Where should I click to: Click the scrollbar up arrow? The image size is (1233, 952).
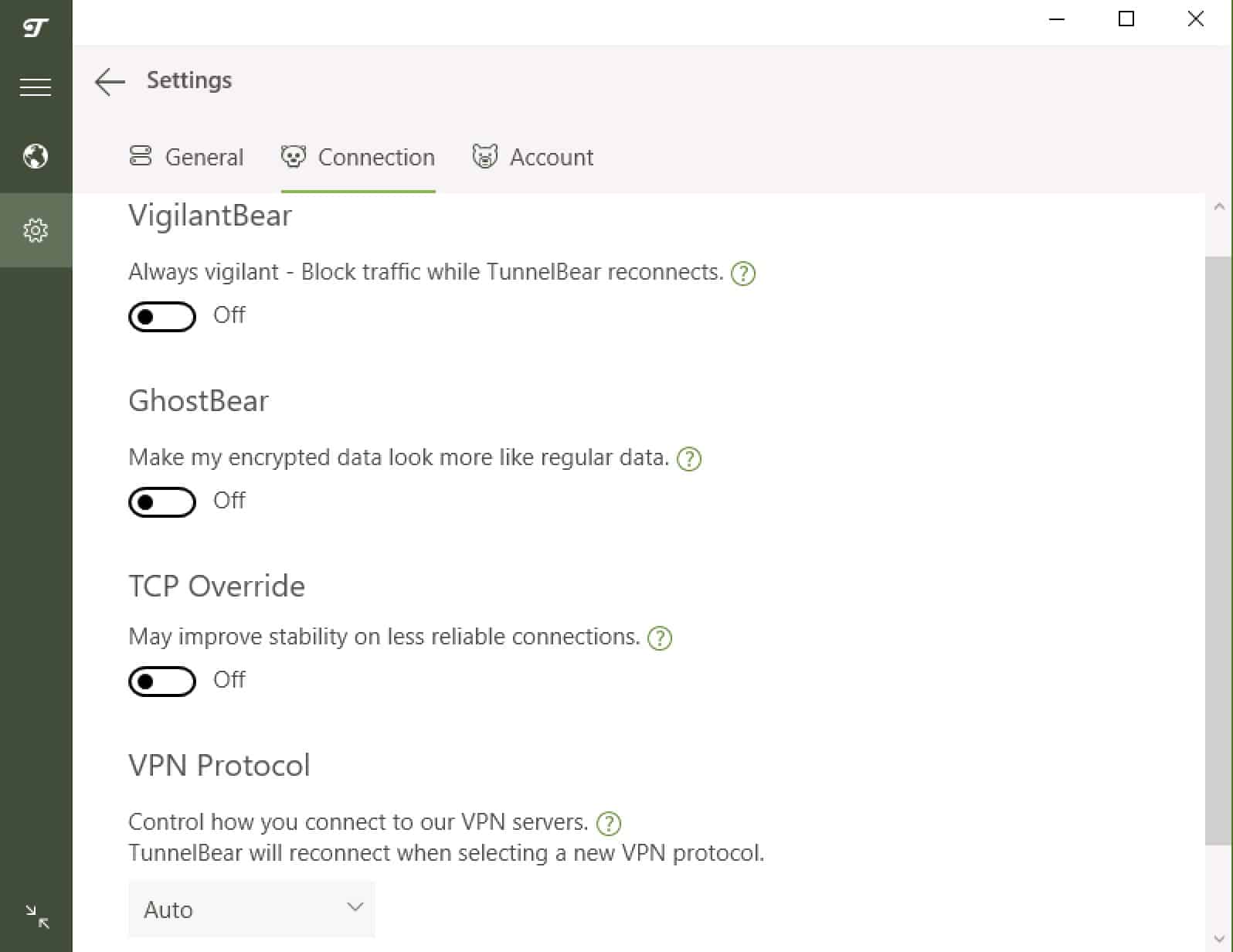[x=1218, y=206]
